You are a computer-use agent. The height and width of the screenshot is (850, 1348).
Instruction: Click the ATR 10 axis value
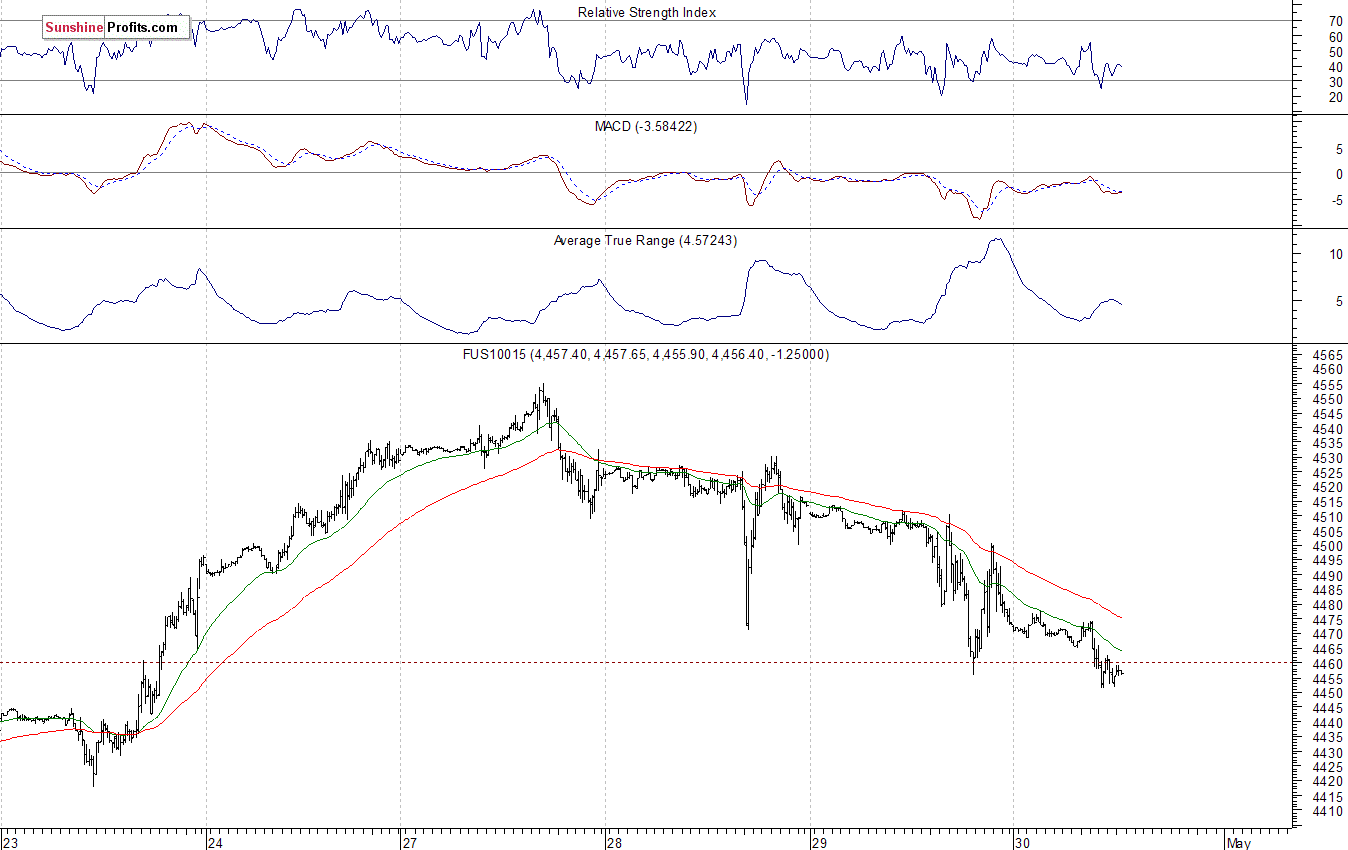[x=1336, y=254]
